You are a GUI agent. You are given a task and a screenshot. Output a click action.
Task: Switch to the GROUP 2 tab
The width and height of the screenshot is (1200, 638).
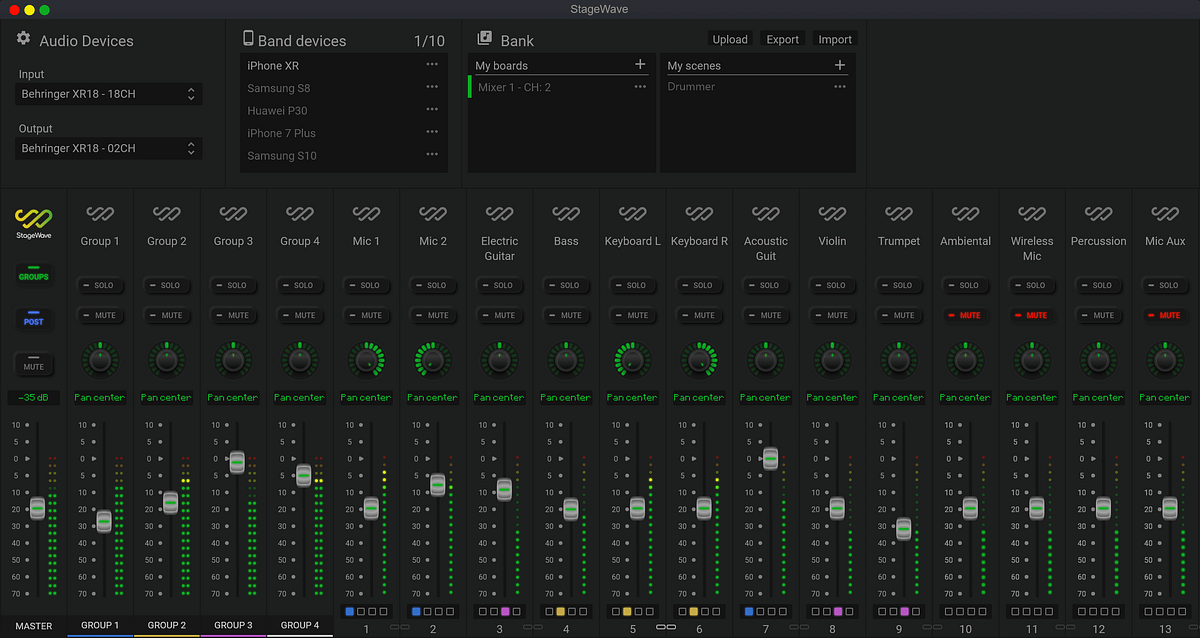(x=166, y=625)
